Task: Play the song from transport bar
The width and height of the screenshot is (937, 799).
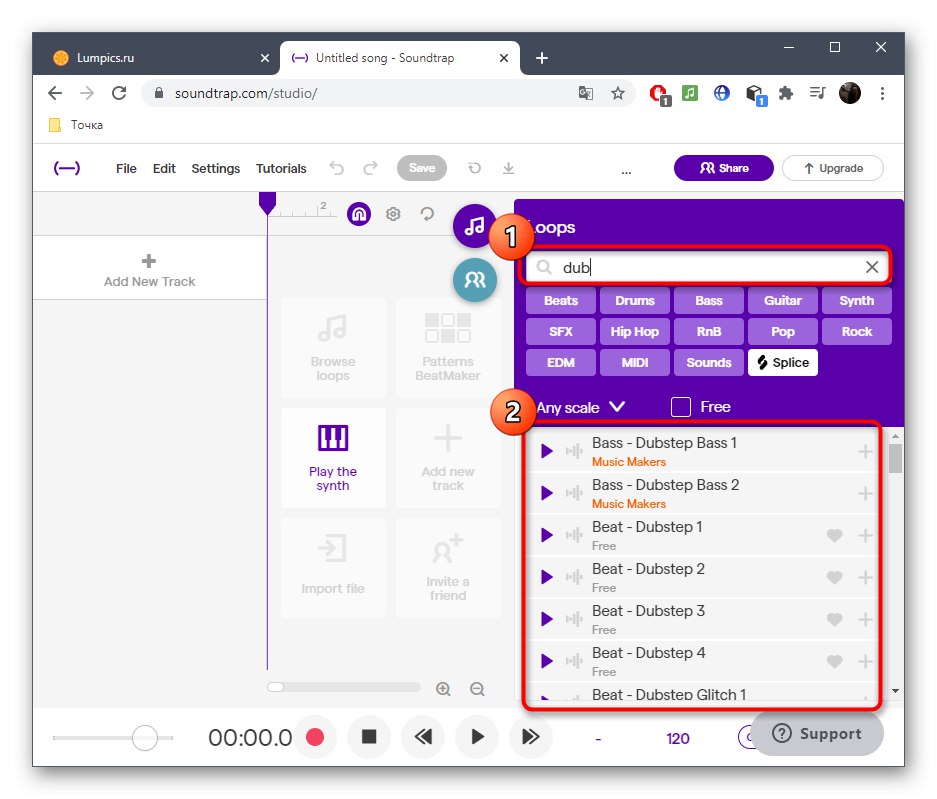Action: click(477, 737)
